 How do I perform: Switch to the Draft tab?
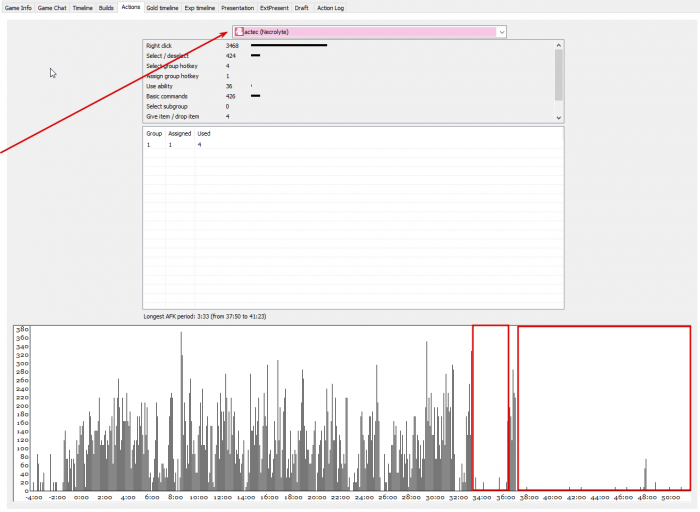coord(302,8)
